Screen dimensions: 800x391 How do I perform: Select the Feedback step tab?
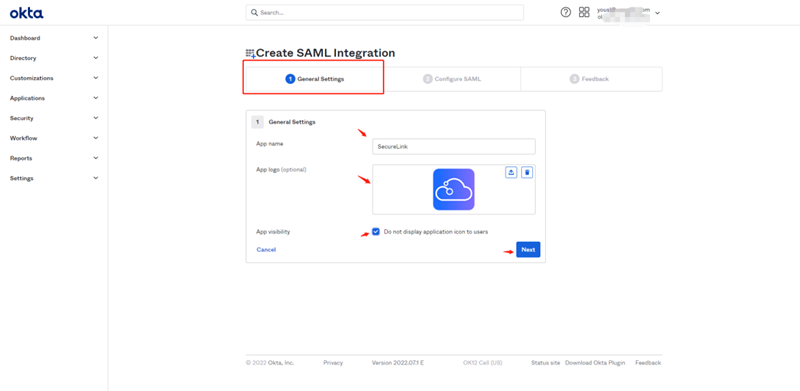point(591,79)
